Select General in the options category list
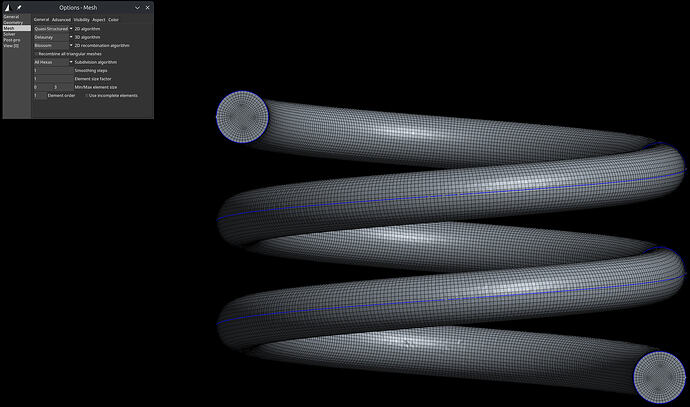This screenshot has width=690, height=407. 17,17
